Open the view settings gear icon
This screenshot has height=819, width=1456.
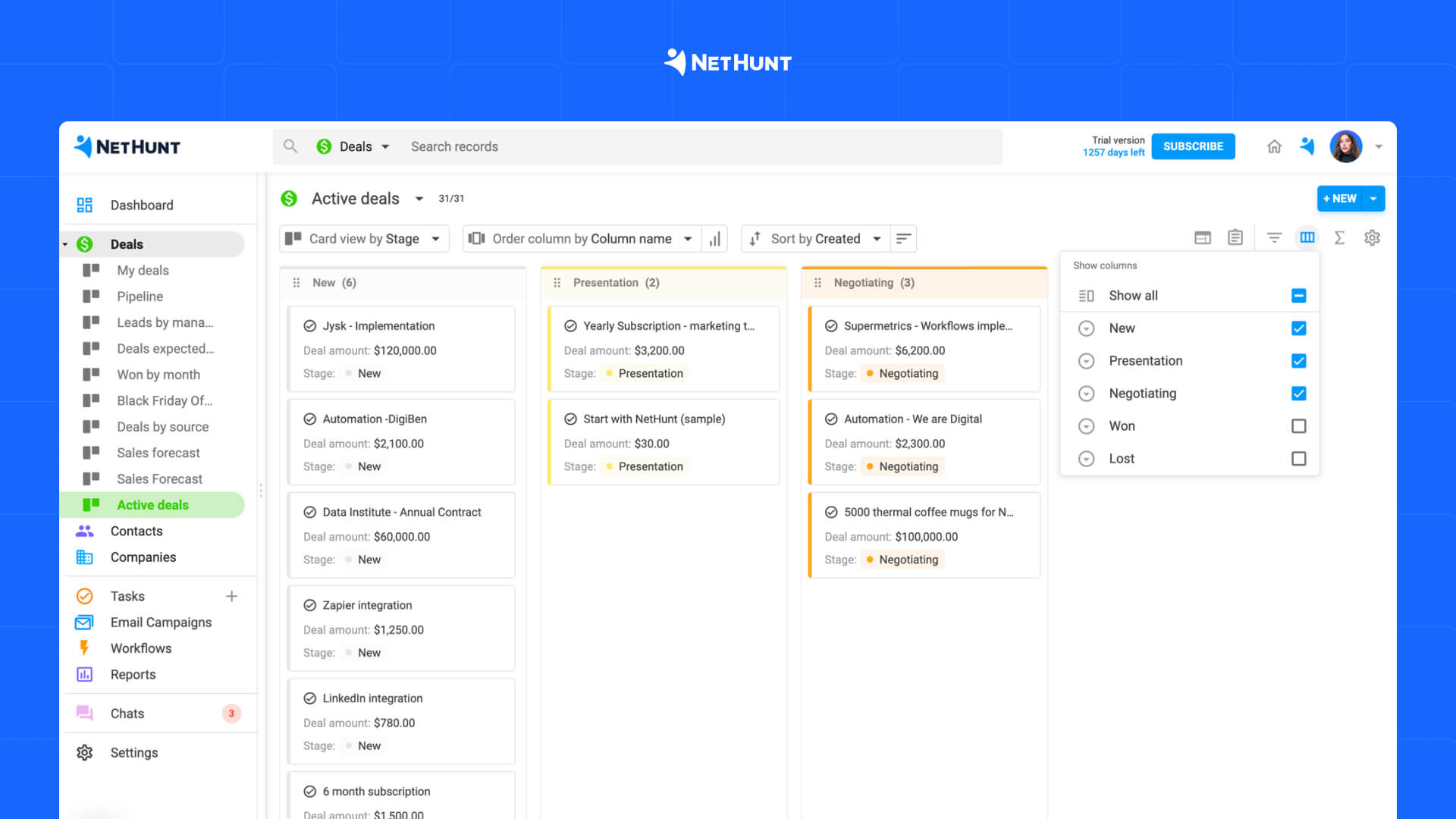pyautogui.click(x=1372, y=237)
